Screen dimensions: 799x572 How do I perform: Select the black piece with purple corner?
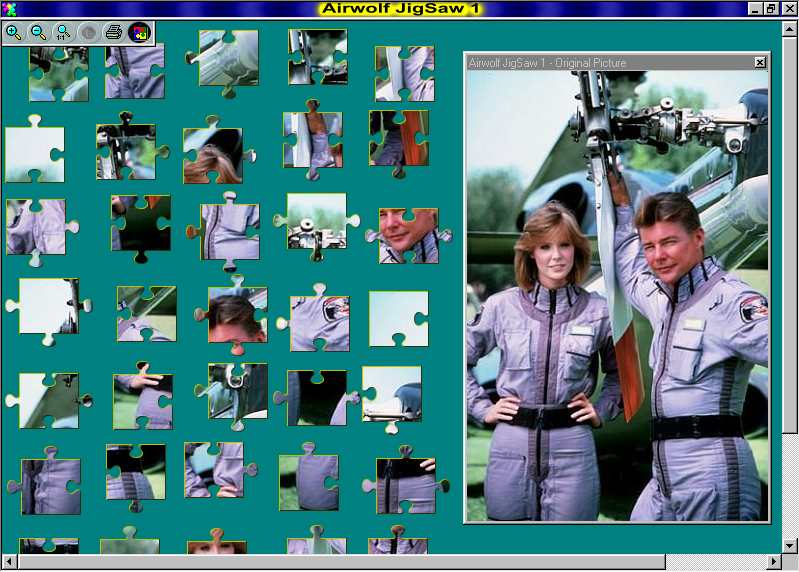pos(317,398)
